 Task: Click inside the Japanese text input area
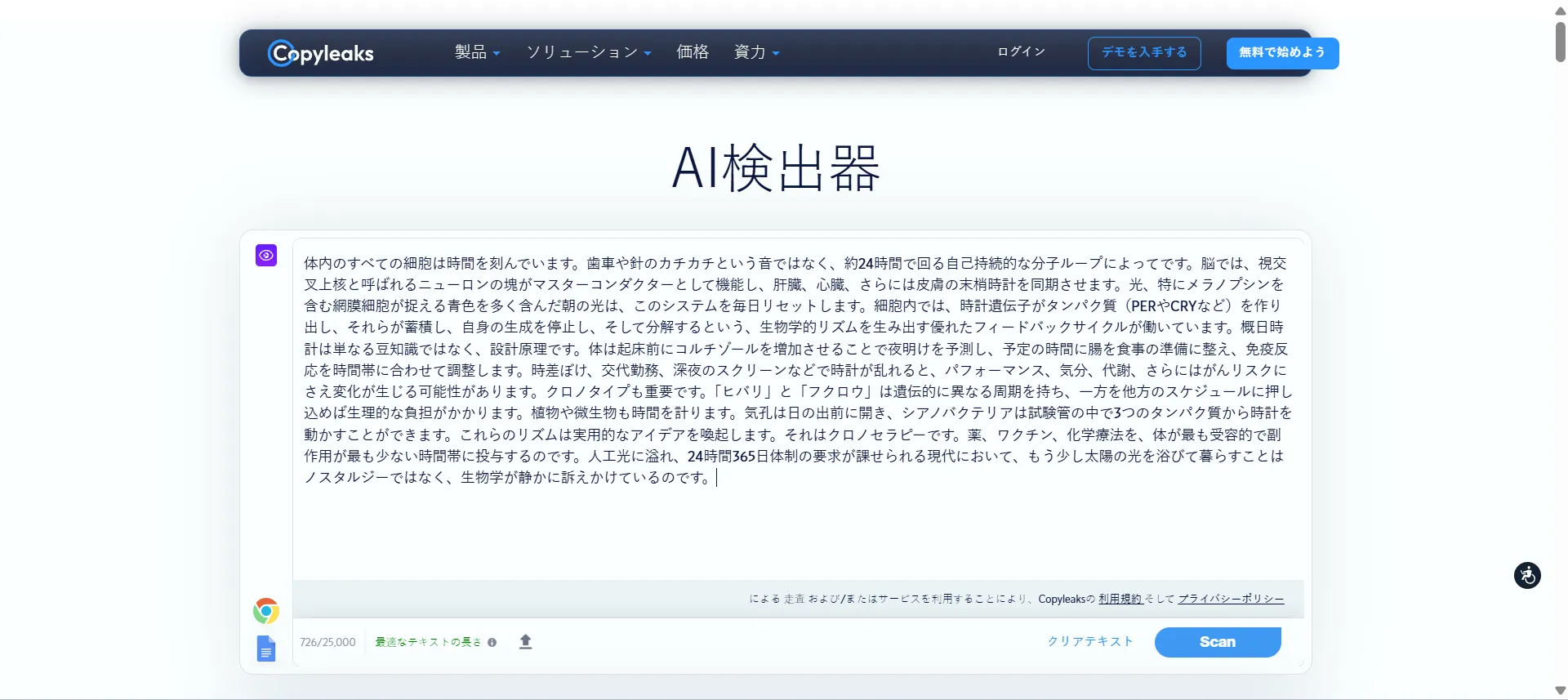[x=798, y=408]
